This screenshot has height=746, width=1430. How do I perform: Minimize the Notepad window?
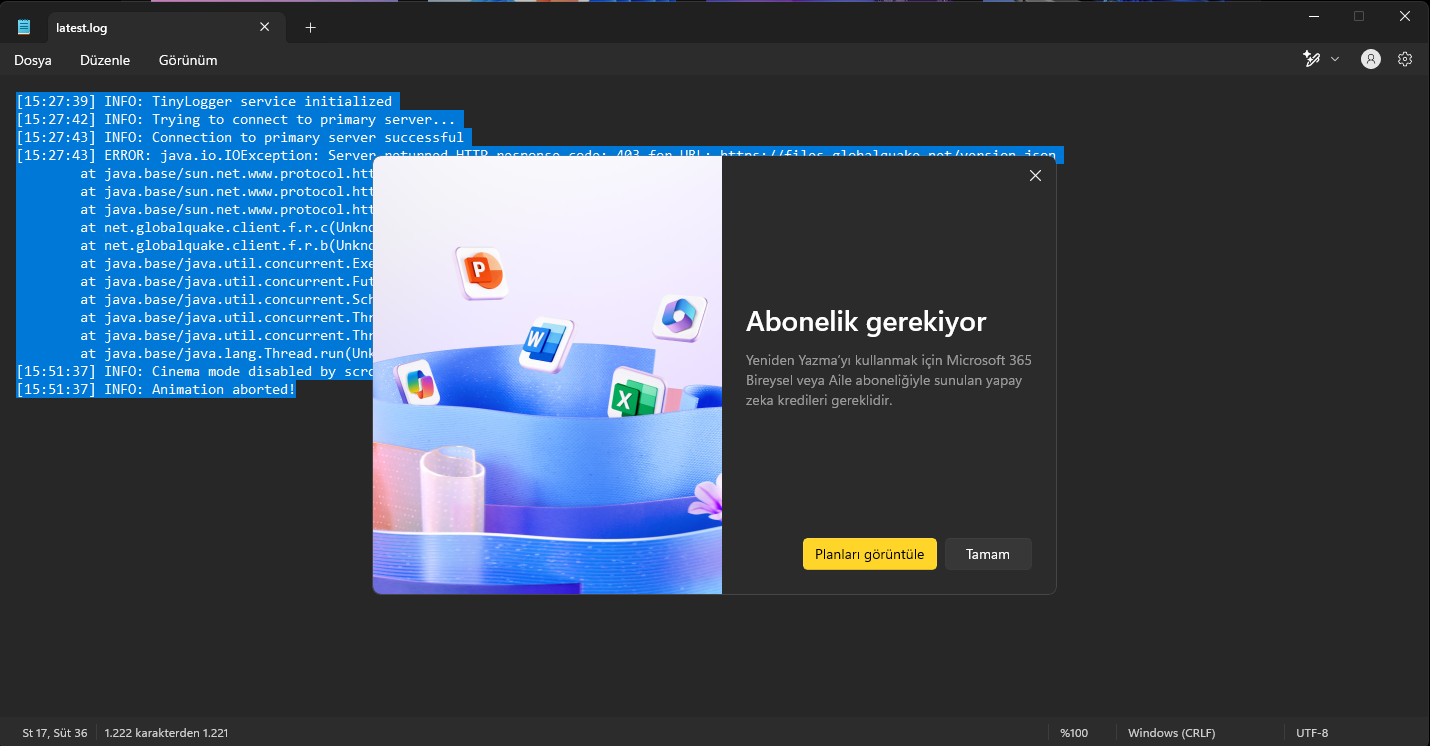[x=1313, y=16]
